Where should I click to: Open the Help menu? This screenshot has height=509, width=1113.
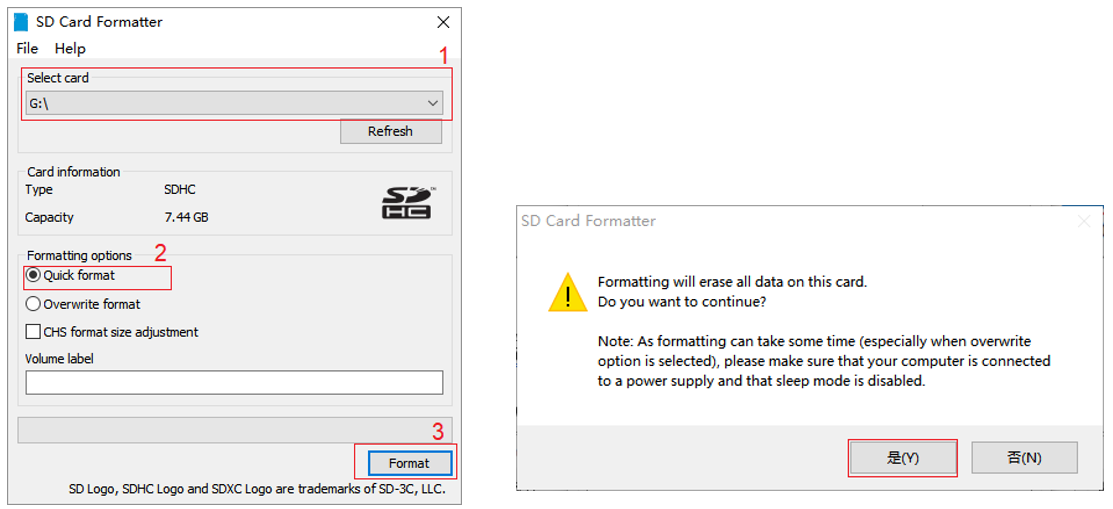[70, 48]
